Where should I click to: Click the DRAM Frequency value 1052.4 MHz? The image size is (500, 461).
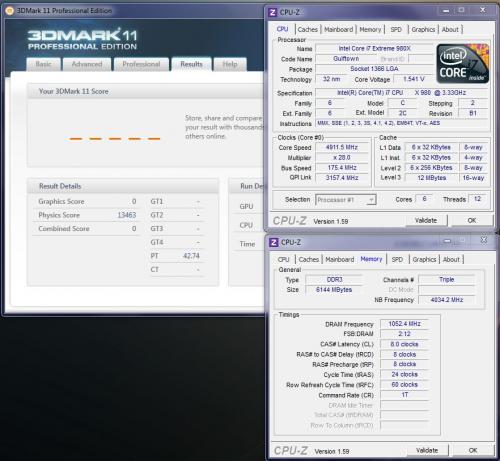click(x=404, y=324)
